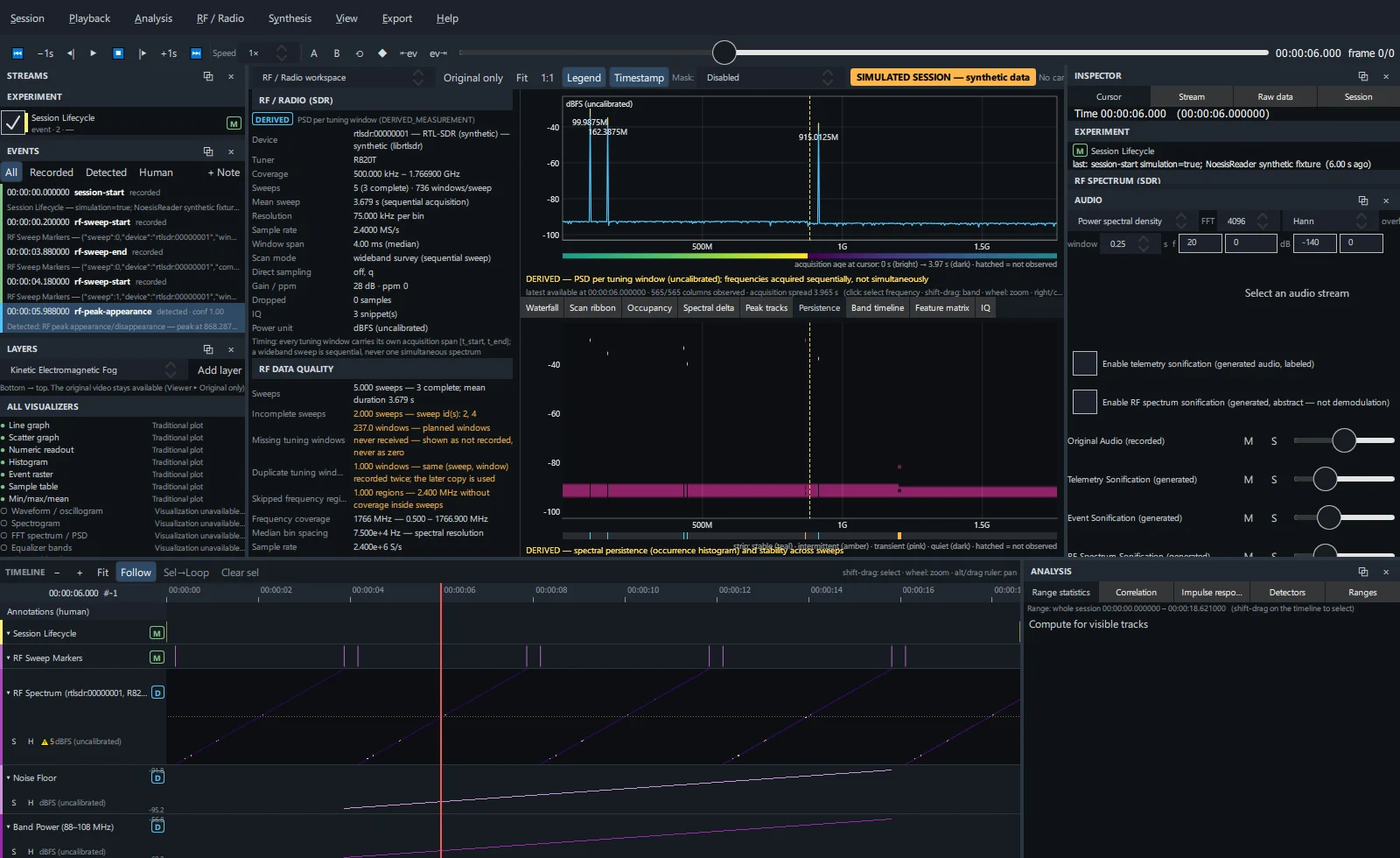Screen dimensions: 1400x858
Task: Open the Mask Disabled dropdown
Action: (x=769, y=78)
